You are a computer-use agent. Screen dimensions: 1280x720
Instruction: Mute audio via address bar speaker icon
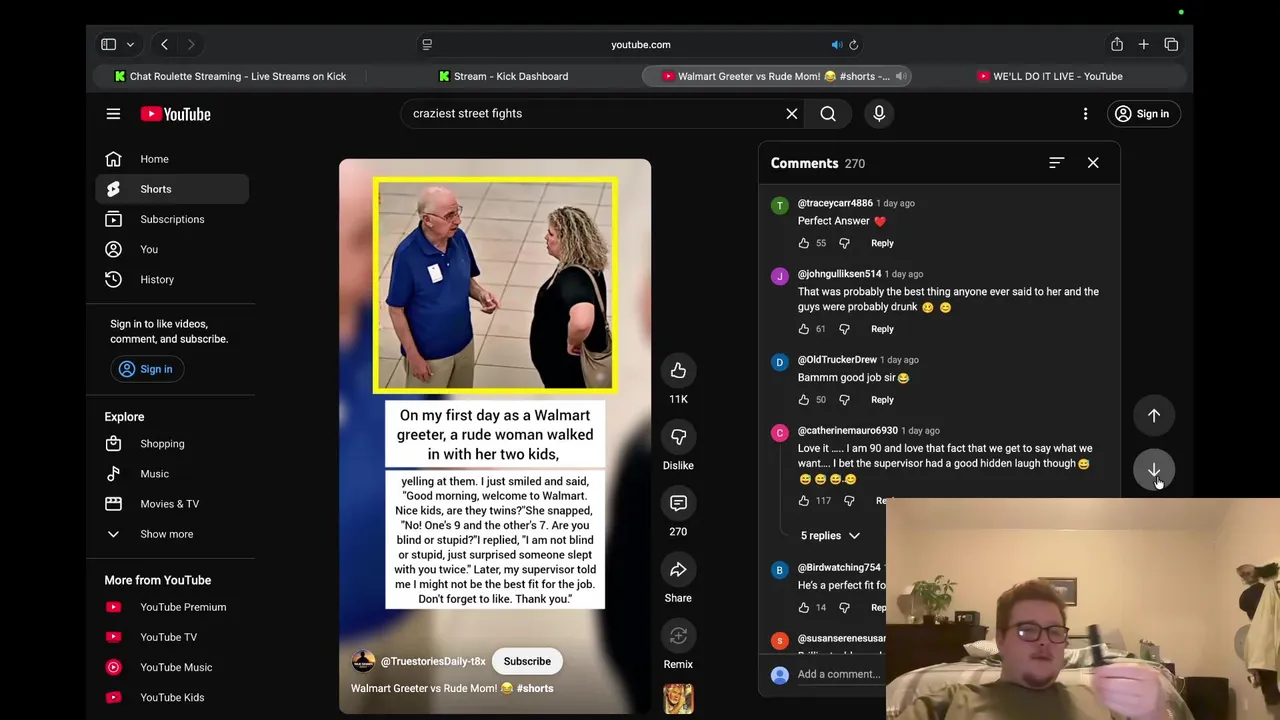(837, 45)
